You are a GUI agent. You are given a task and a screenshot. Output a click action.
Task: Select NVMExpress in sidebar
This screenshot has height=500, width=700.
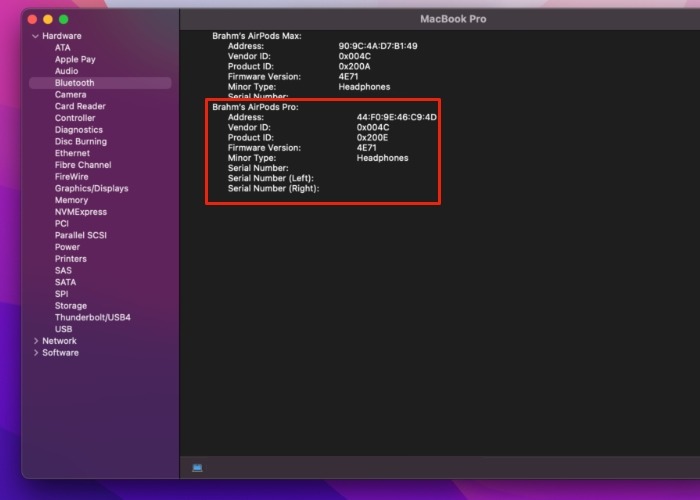[x=80, y=212]
